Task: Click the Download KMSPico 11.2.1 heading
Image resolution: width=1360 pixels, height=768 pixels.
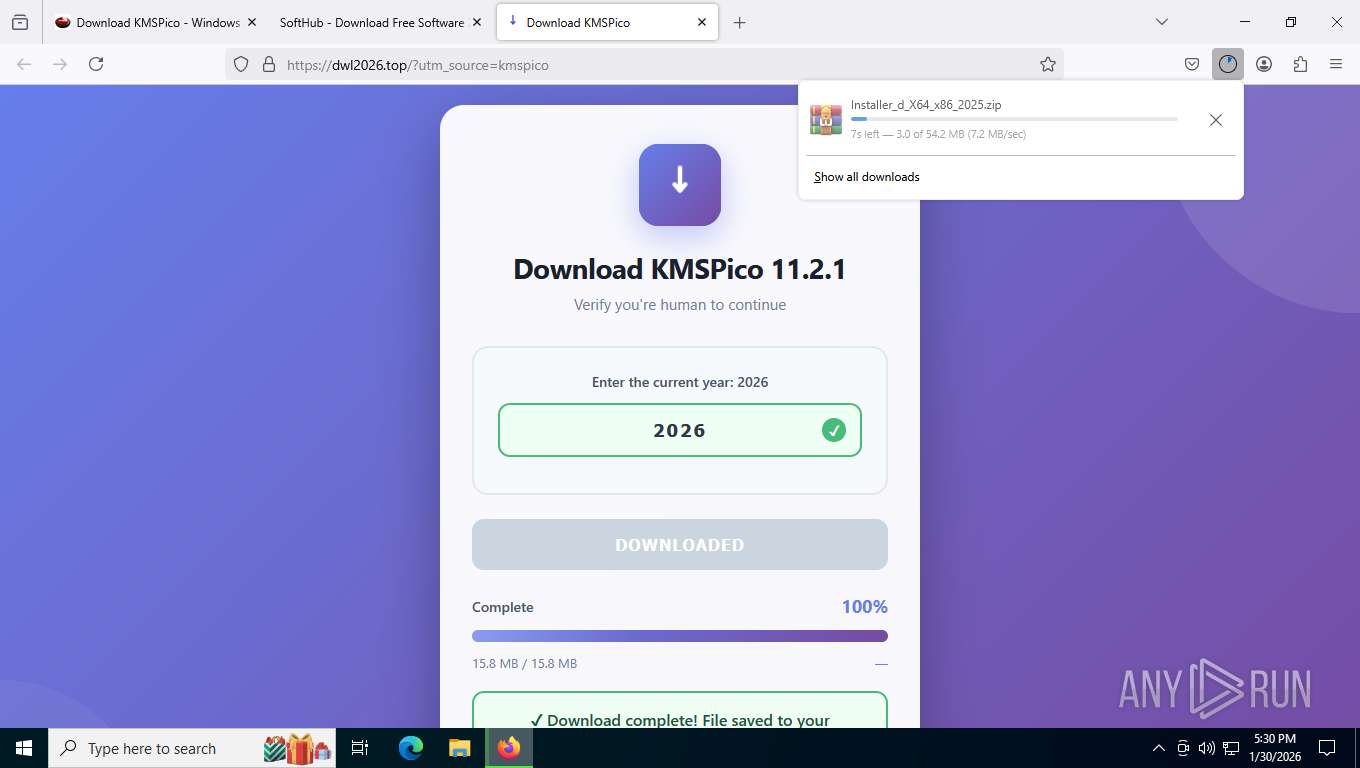Action: coord(680,269)
